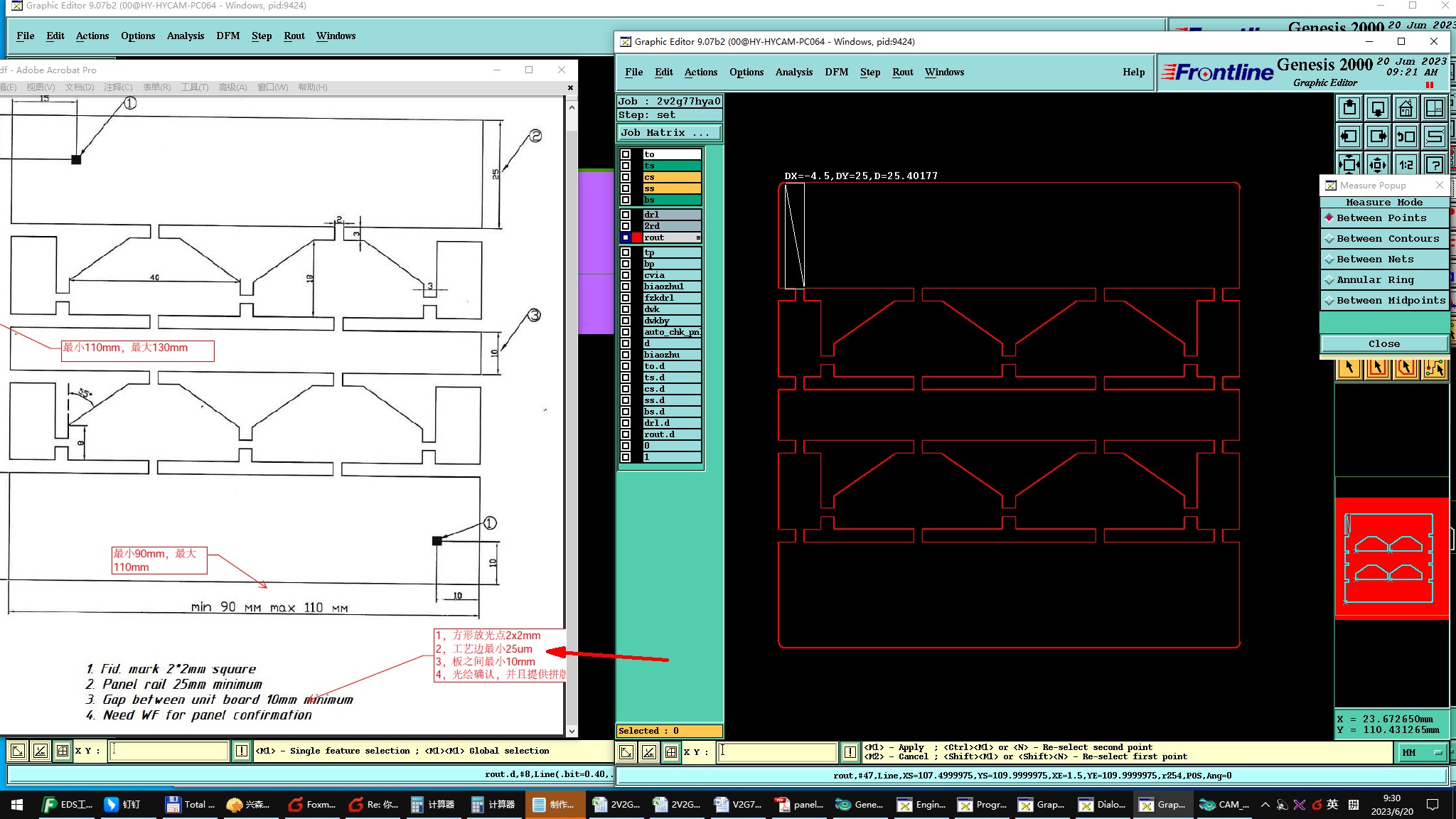
Task: Open panel PDF taskbar item
Action: click(x=800, y=805)
